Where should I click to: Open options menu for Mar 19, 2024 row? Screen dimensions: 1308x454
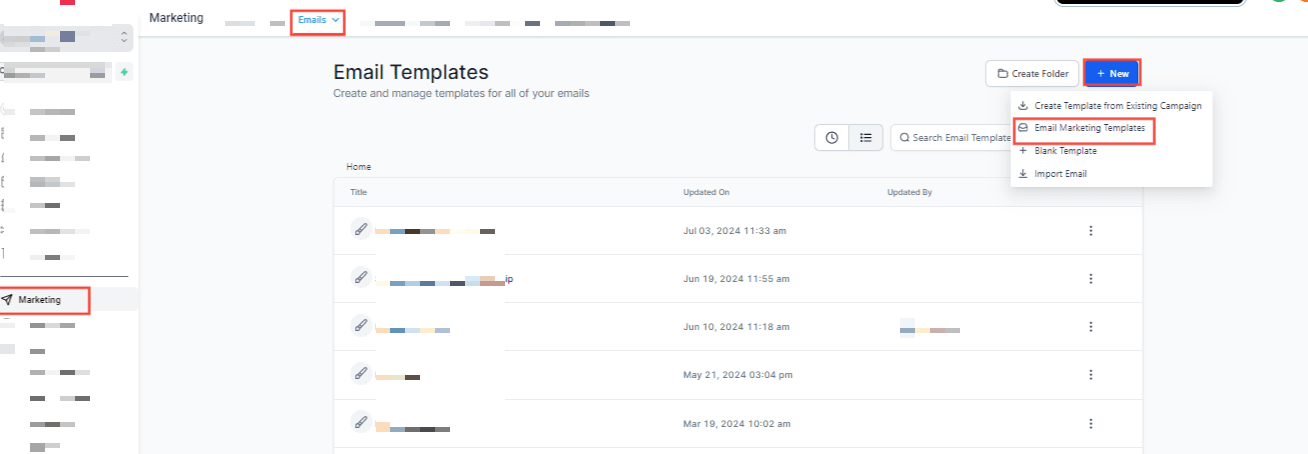1090,423
